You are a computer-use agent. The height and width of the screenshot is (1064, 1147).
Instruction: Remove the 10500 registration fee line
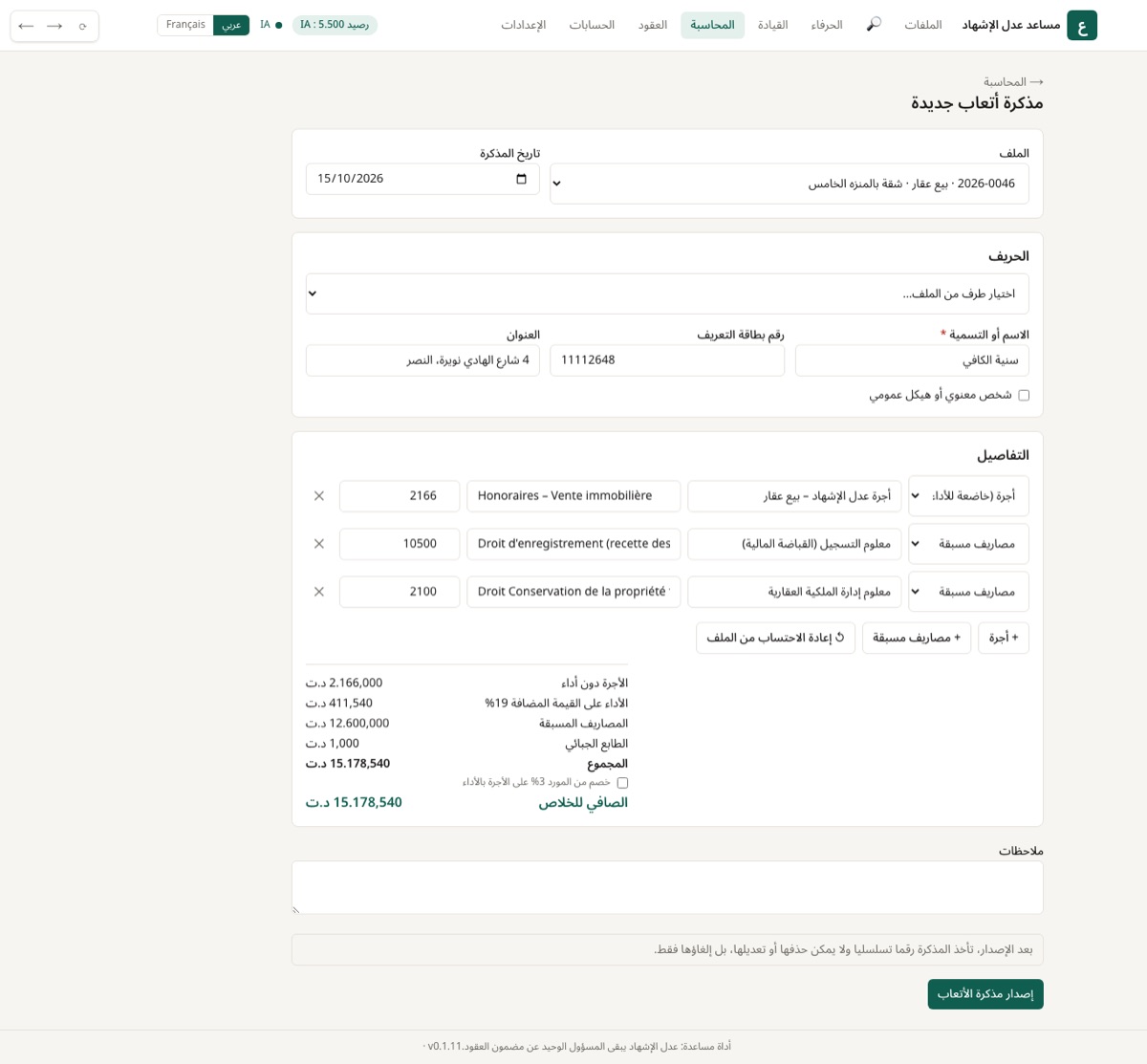[319, 544]
